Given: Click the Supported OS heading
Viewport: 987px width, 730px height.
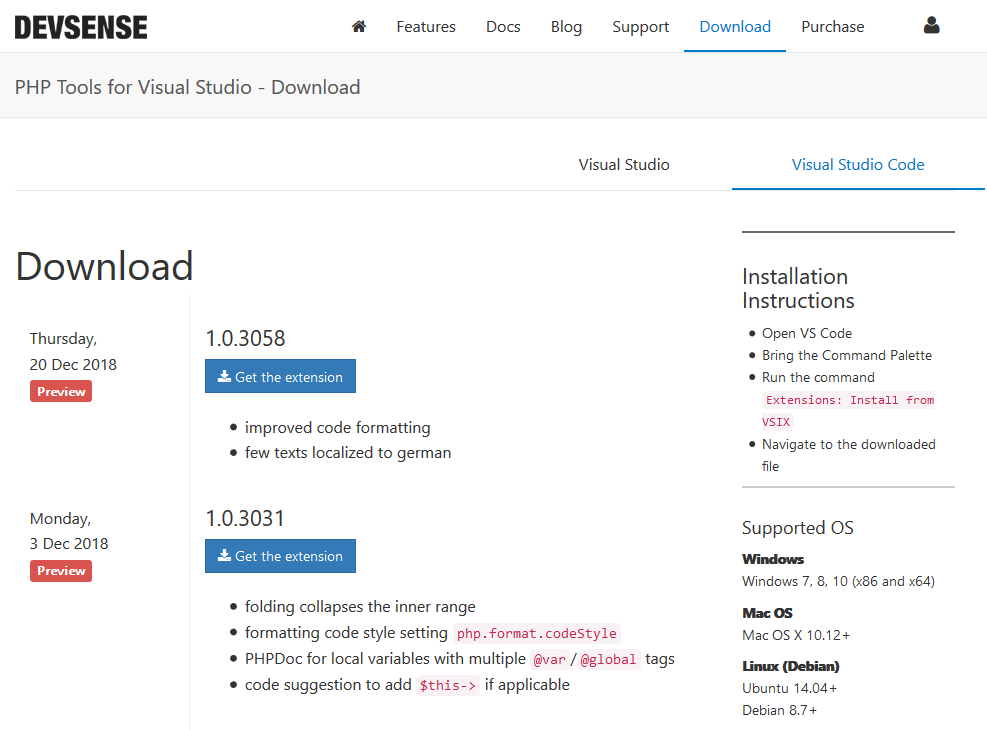Looking at the screenshot, I should pyautogui.click(x=798, y=527).
